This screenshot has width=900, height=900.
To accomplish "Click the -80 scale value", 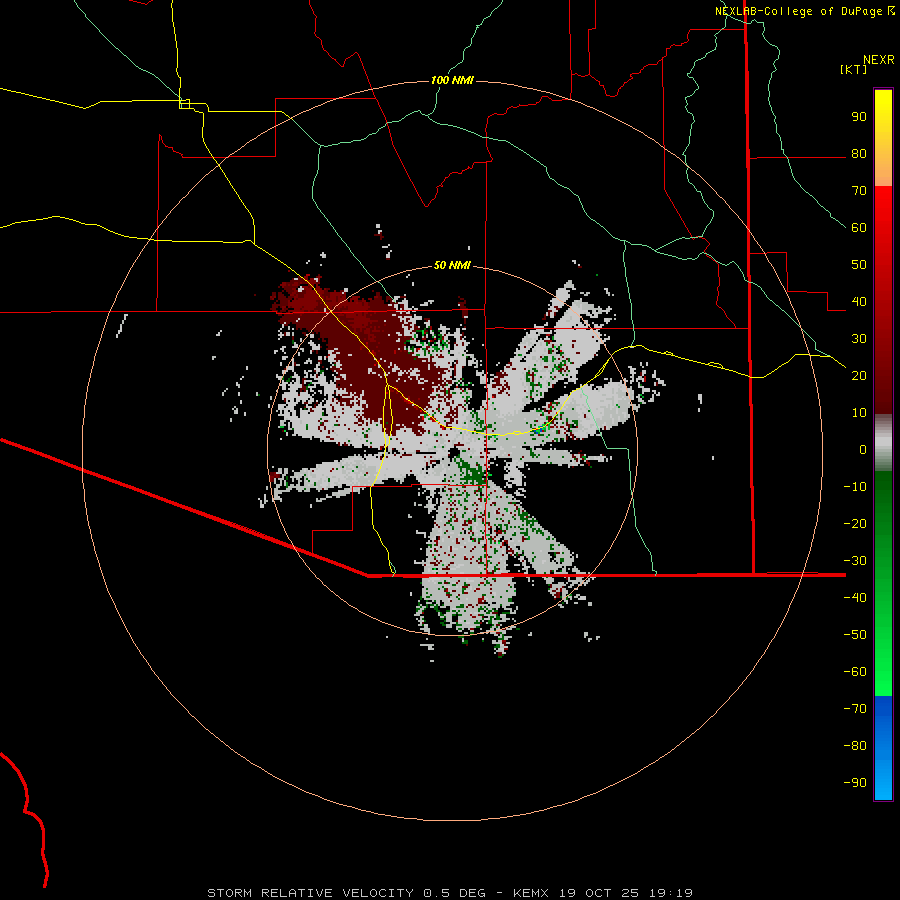I will [855, 746].
